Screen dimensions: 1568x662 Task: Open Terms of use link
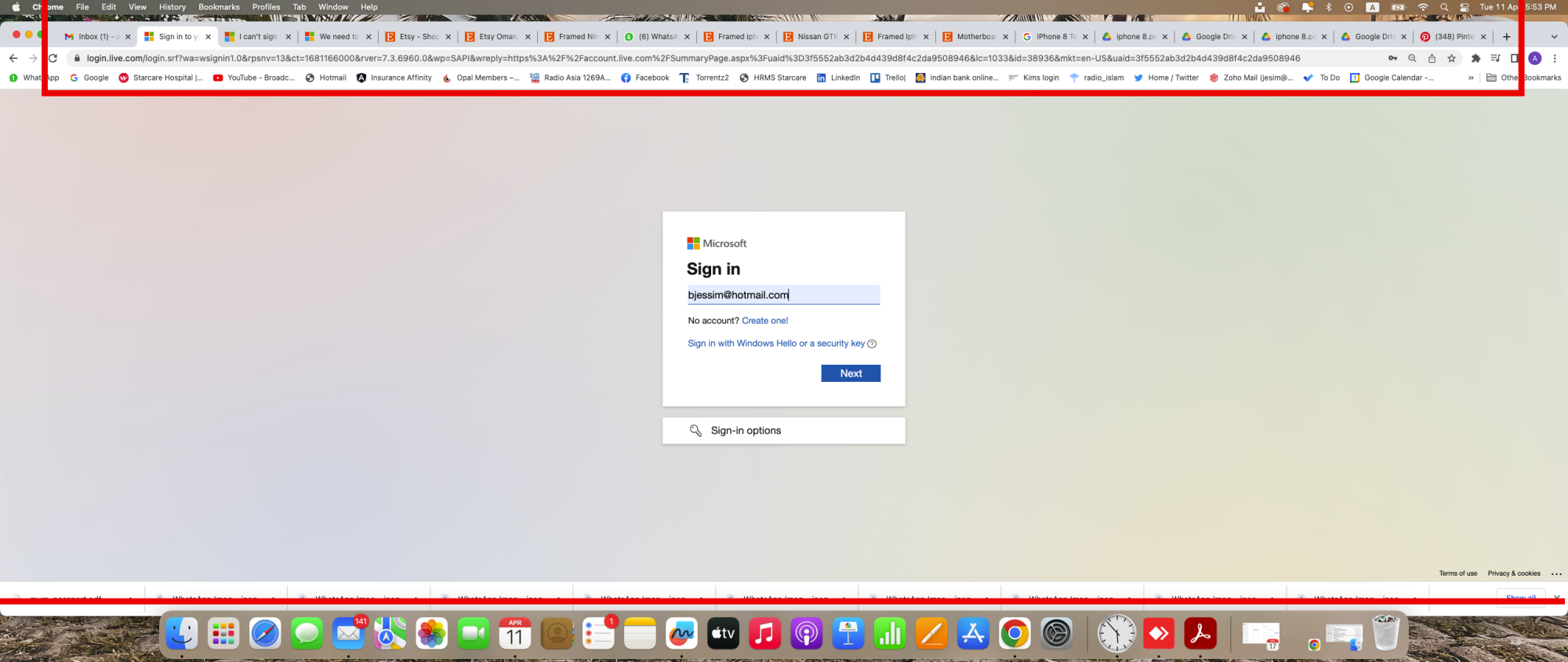pos(1457,574)
